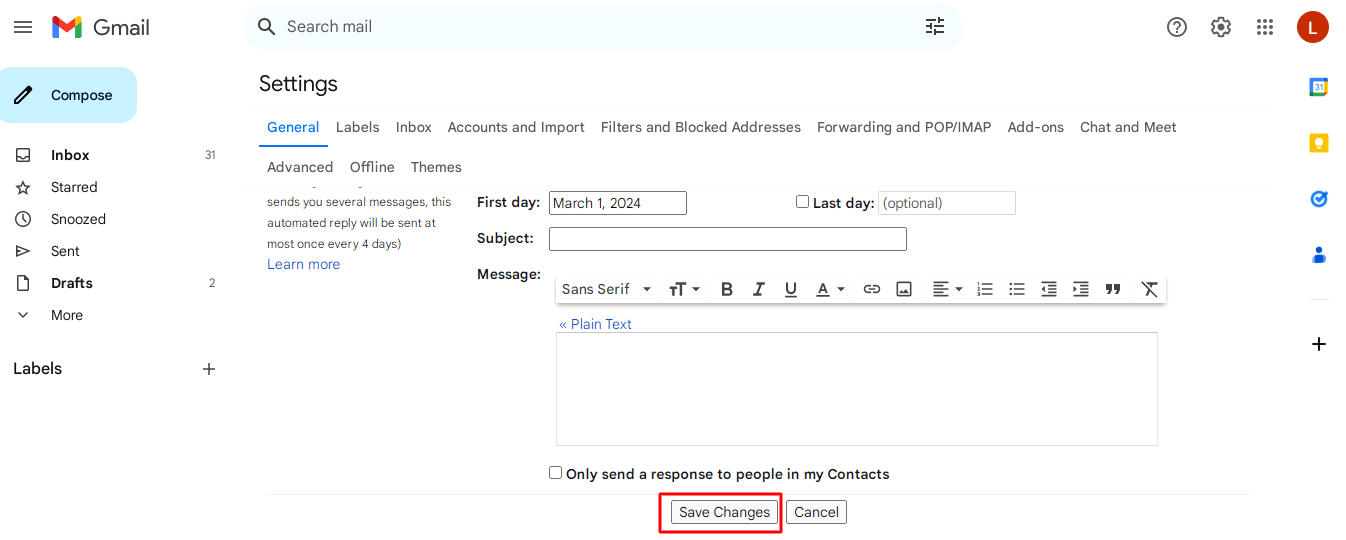The height and width of the screenshot is (540, 1346).
Task: Open the text size dropdown
Action: 684,289
